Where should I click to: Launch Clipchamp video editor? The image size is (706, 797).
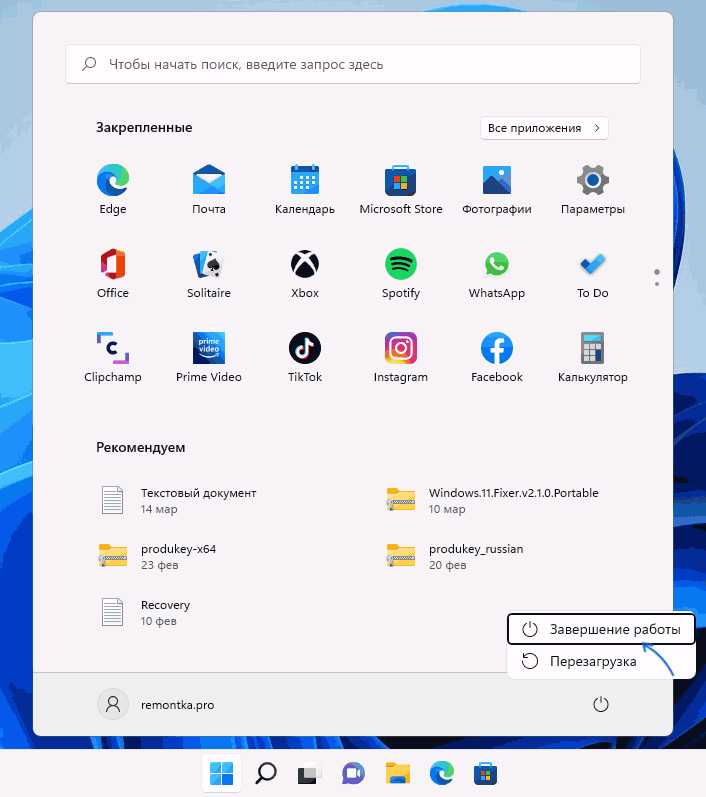pyautogui.click(x=113, y=357)
